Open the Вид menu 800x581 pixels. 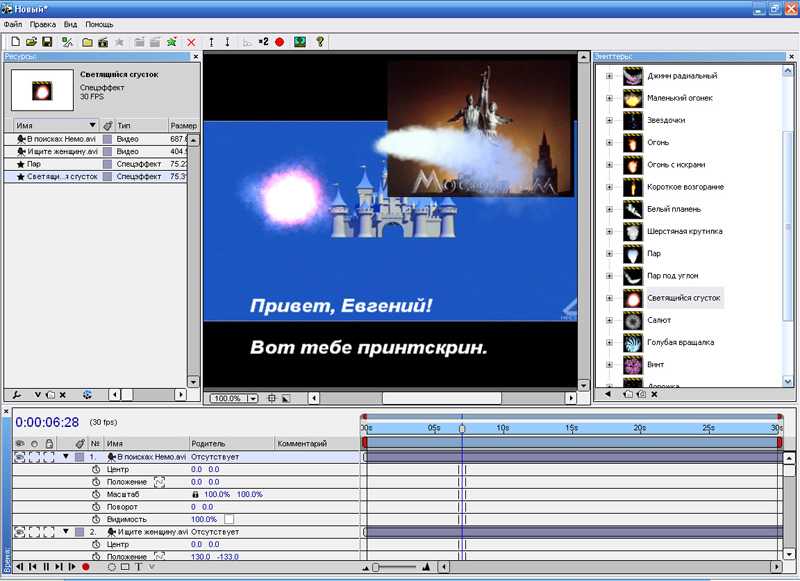[x=70, y=24]
